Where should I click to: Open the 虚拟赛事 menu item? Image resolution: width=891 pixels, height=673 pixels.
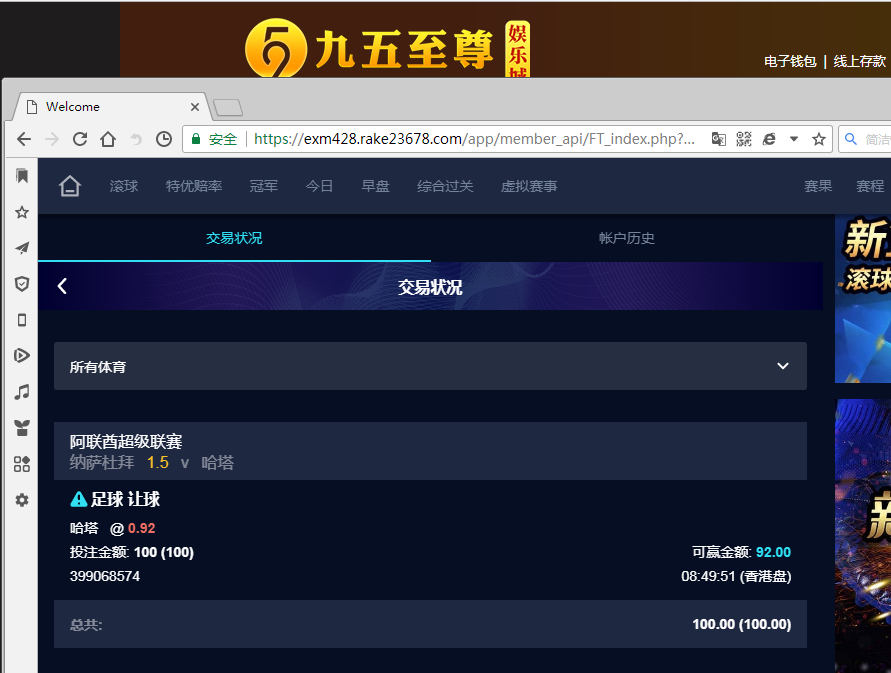(529, 186)
